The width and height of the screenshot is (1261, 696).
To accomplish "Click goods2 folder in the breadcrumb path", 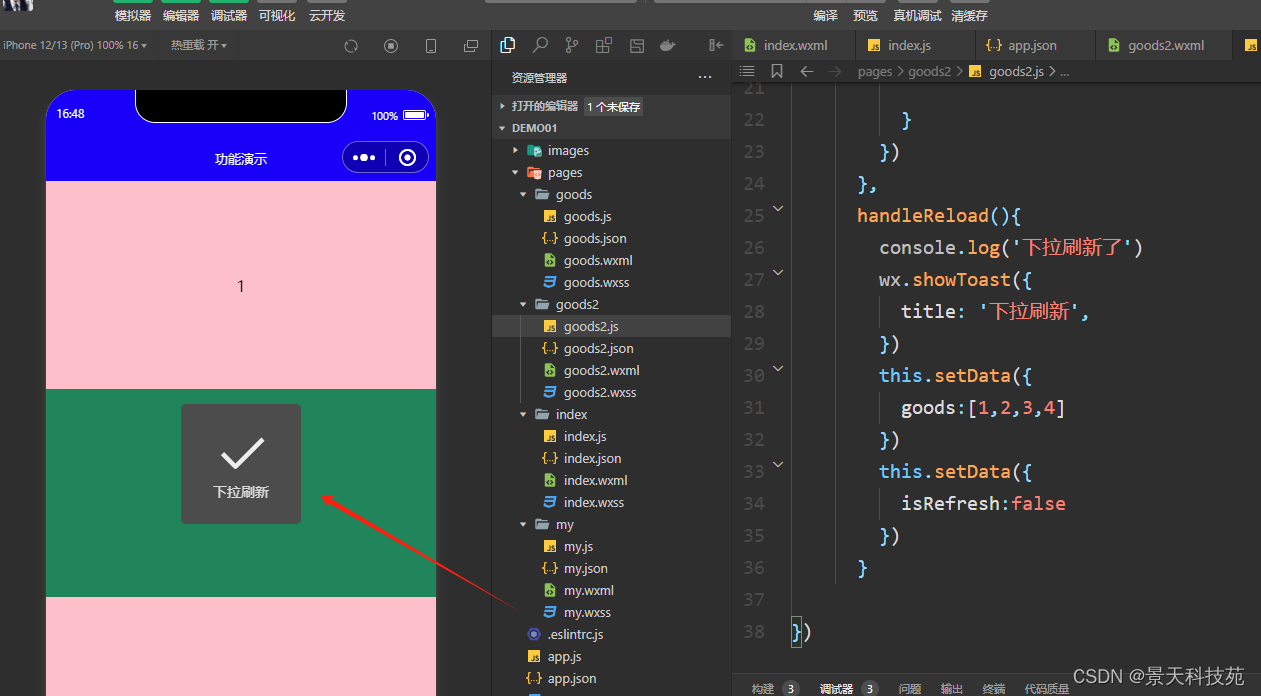I will pyautogui.click(x=929, y=71).
